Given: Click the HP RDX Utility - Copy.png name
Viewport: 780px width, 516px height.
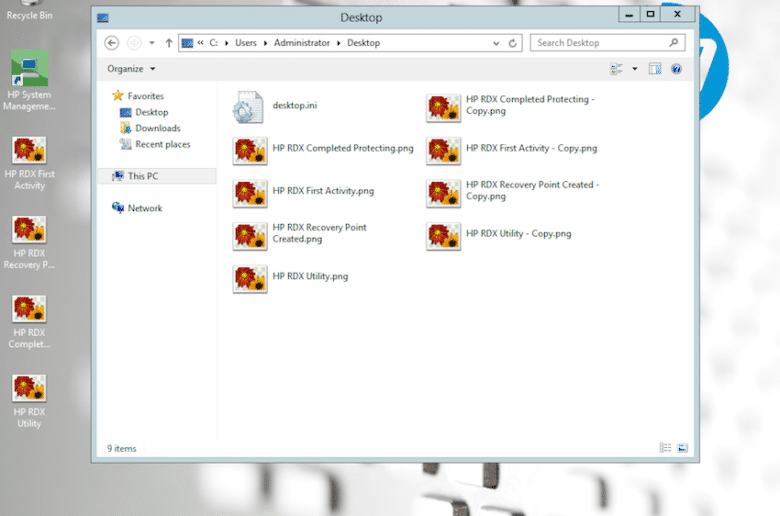Looking at the screenshot, I should pos(518,233).
